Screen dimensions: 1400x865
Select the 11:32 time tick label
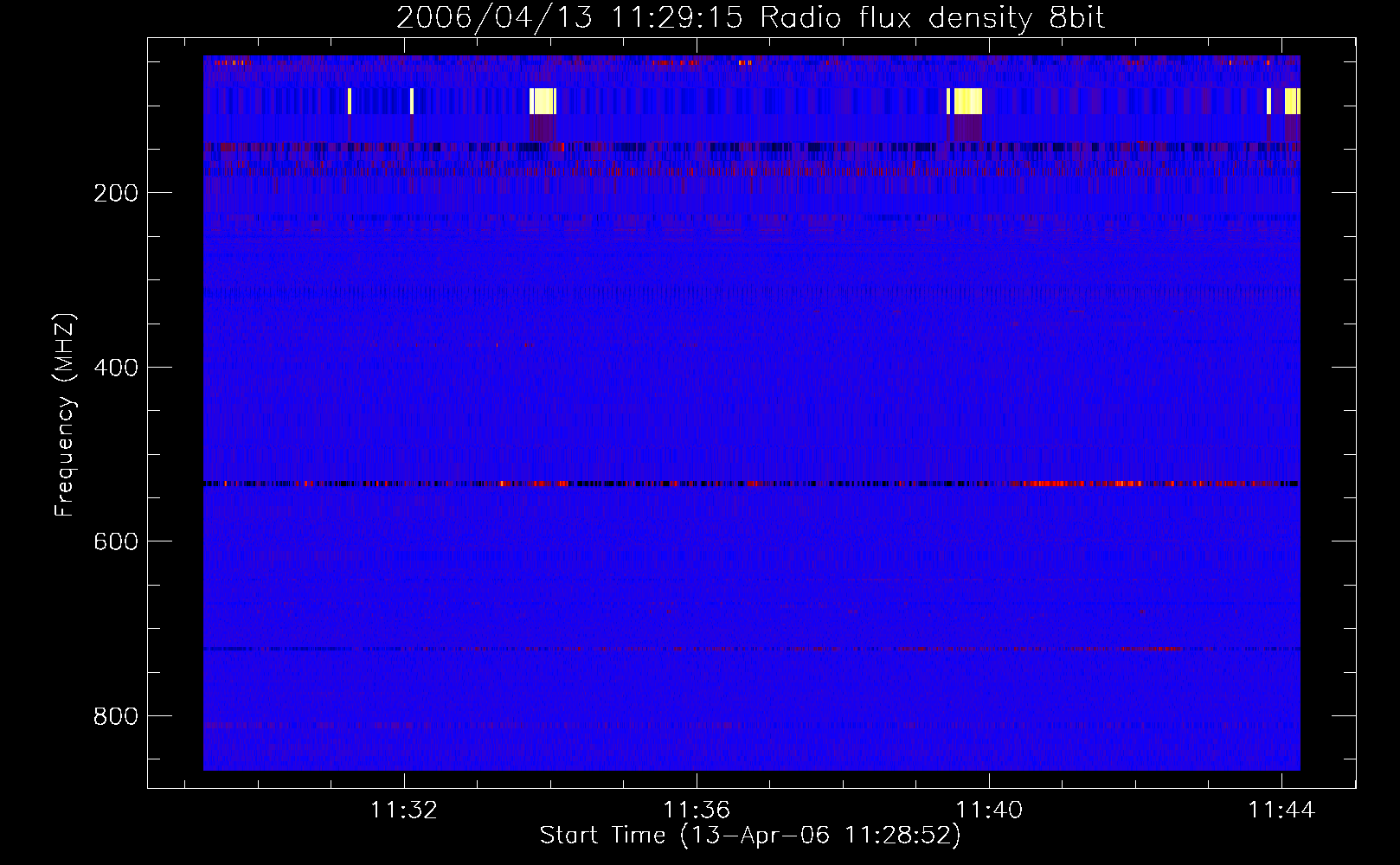[404, 811]
